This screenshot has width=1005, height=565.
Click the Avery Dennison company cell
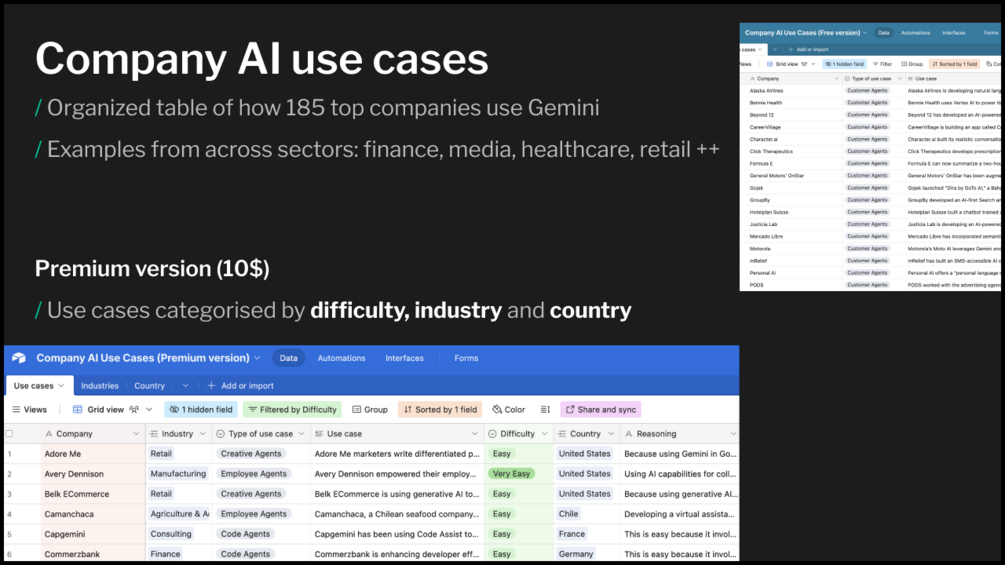click(93, 474)
